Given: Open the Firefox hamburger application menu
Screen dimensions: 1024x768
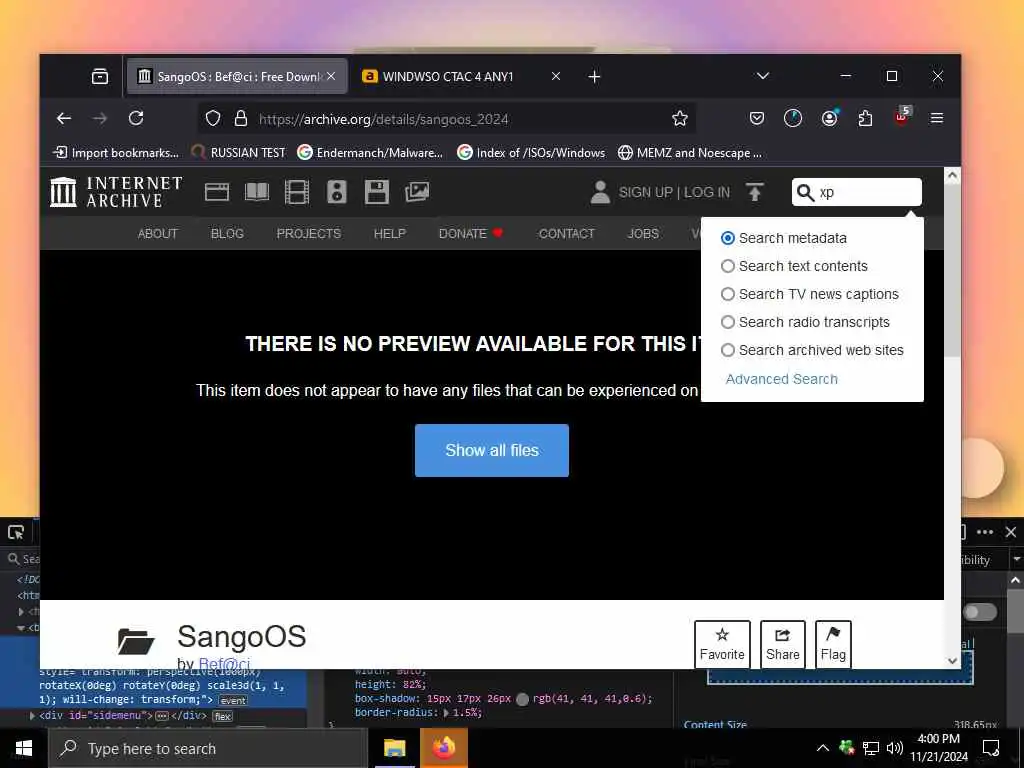Looking at the screenshot, I should coord(937,118).
